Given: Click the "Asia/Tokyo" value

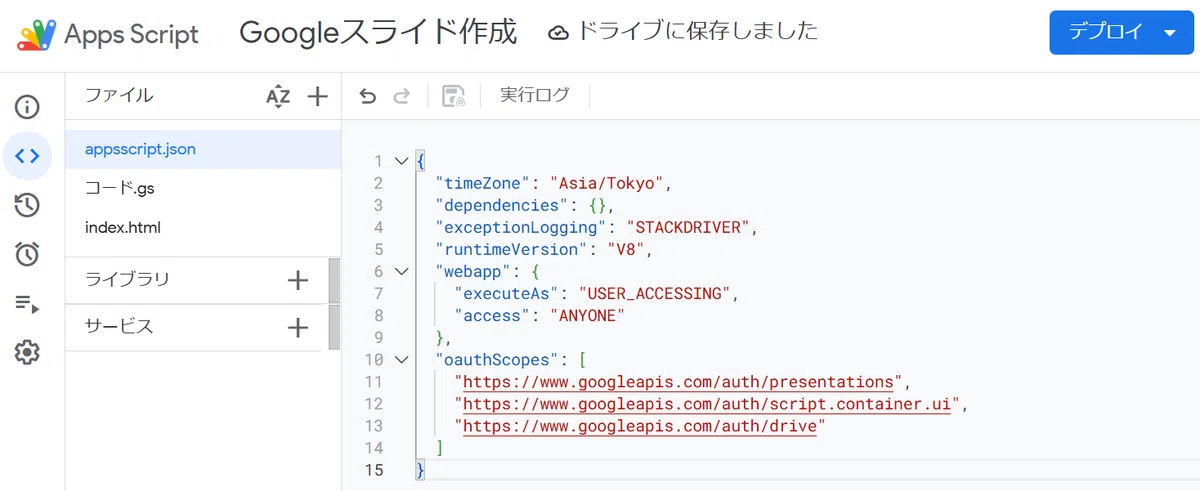Looking at the screenshot, I should (608, 183).
